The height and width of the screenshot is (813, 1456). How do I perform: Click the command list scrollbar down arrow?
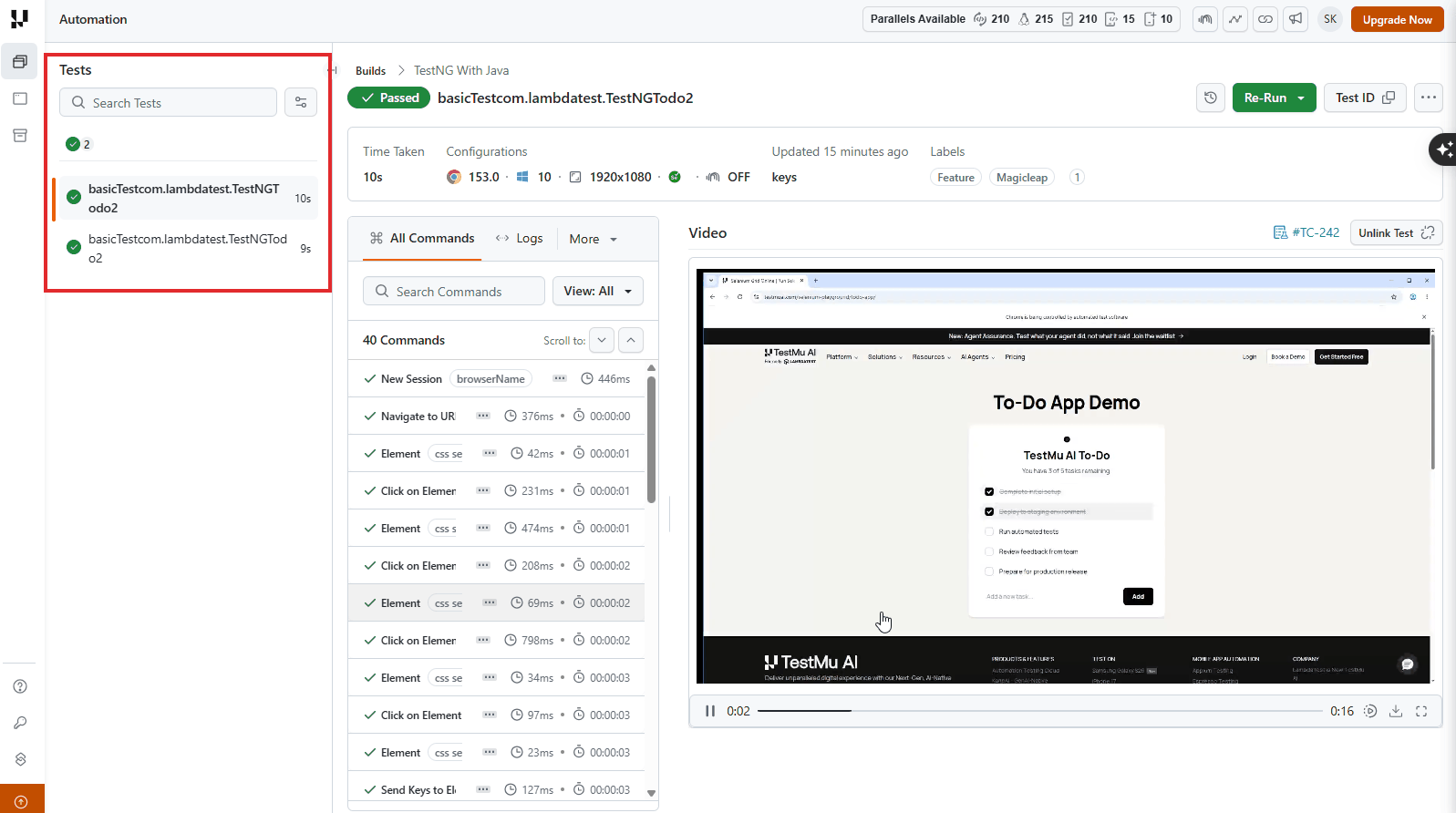tap(651, 793)
